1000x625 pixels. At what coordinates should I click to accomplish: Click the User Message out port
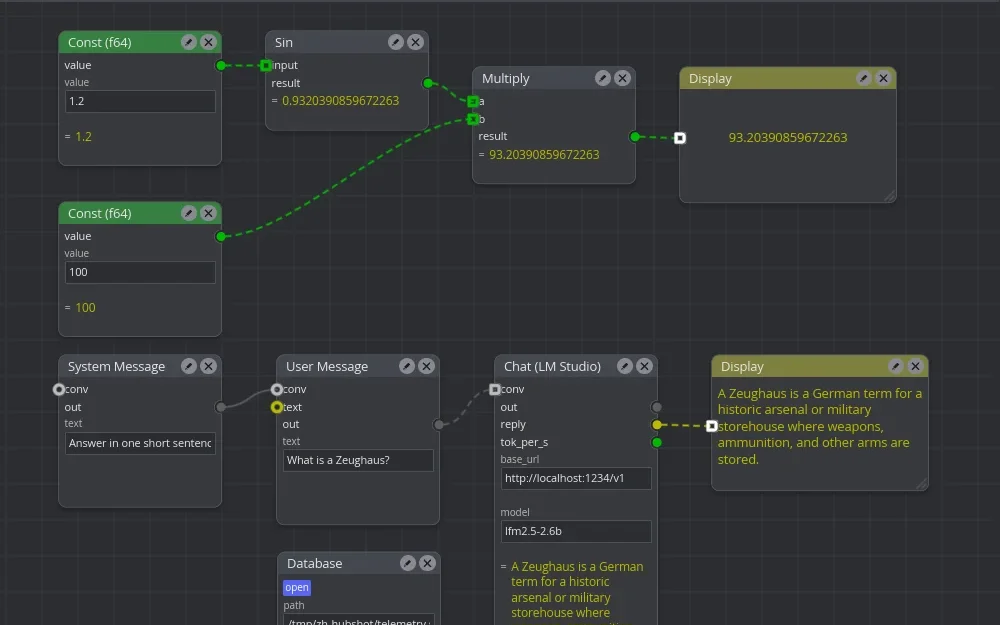(439, 425)
